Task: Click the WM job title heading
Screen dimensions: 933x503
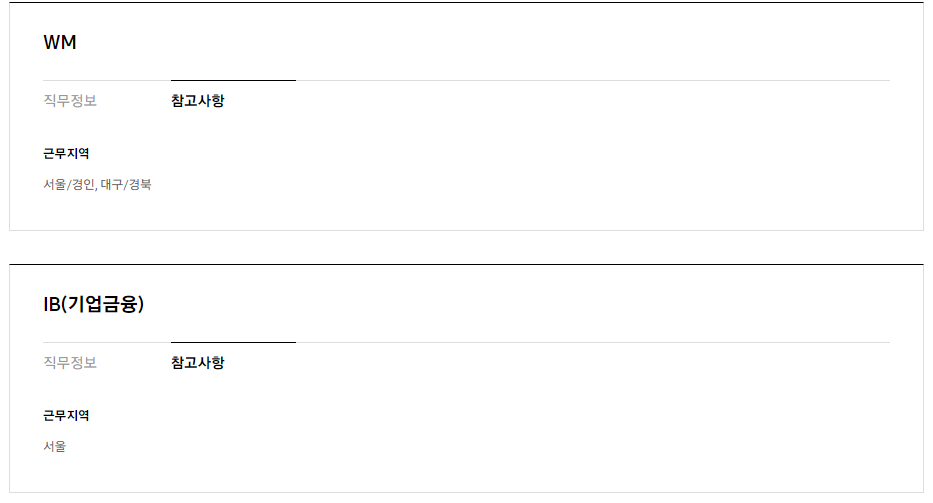Action: click(x=60, y=43)
